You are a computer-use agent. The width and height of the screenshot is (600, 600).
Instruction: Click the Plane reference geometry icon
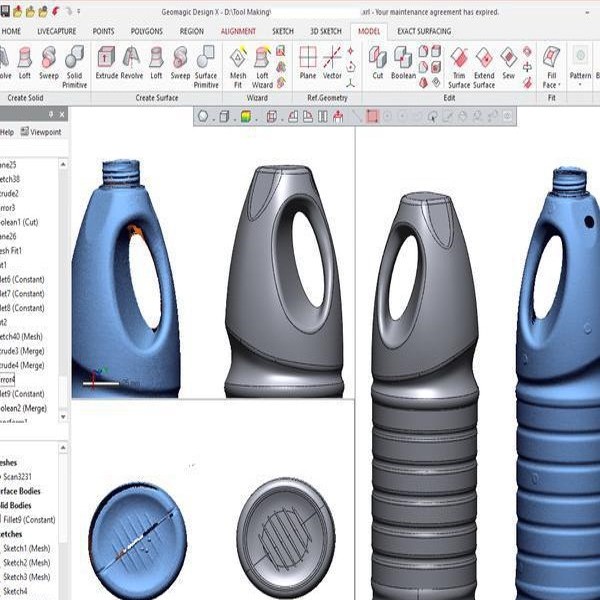(308, 62)
